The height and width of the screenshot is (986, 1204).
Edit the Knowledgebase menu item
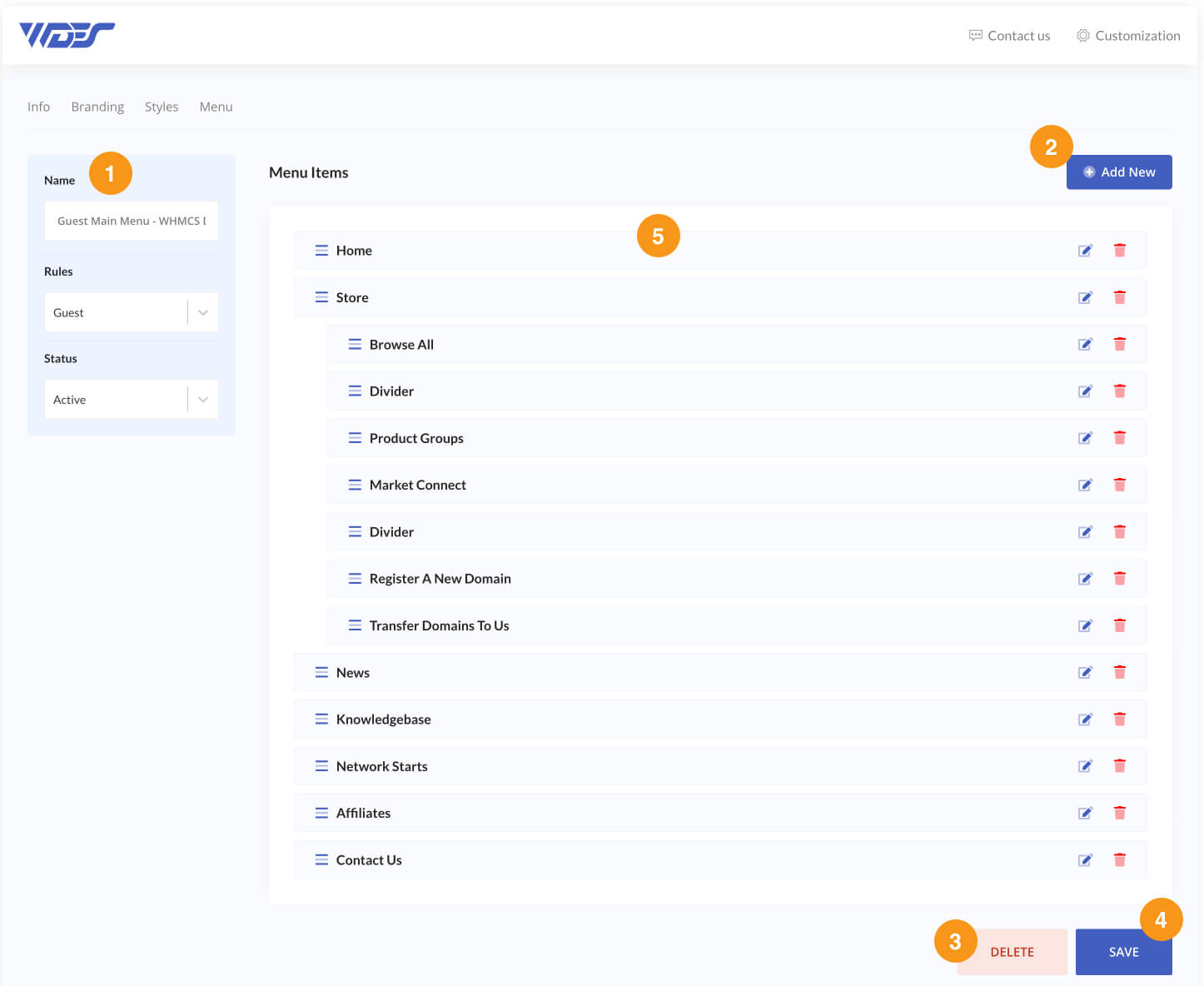[x=1085, y=719]
